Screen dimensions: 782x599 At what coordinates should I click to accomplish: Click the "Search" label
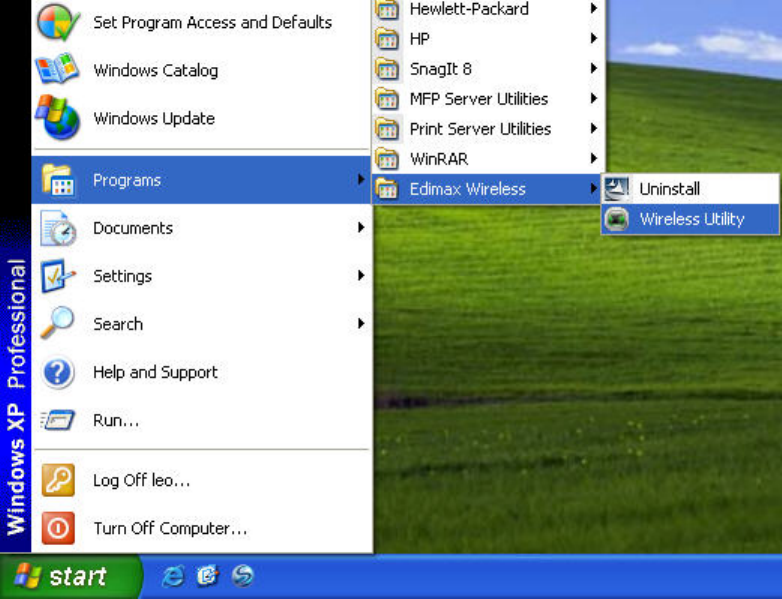pyautogui.click(x=118, y=324)
